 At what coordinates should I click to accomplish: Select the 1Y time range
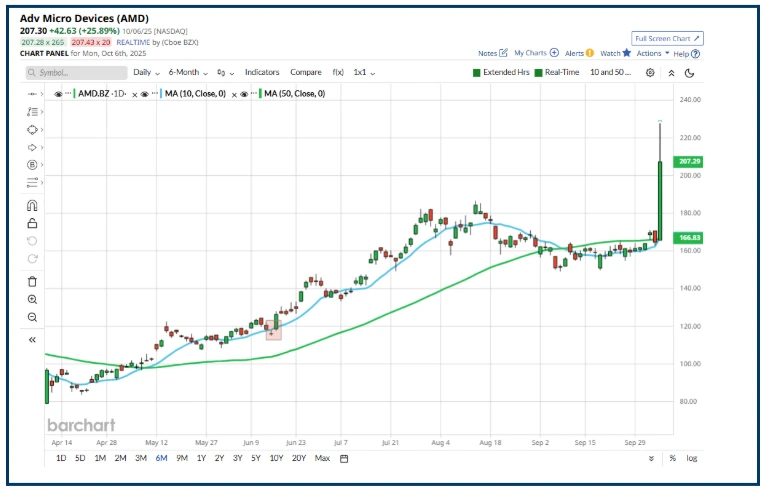click(201, 459)
